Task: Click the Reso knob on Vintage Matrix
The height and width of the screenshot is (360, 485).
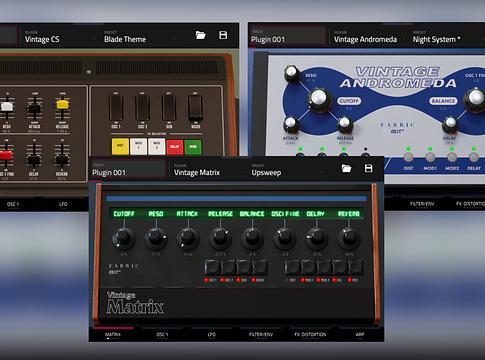Action: pyautogui.click(x=156, y=237)
